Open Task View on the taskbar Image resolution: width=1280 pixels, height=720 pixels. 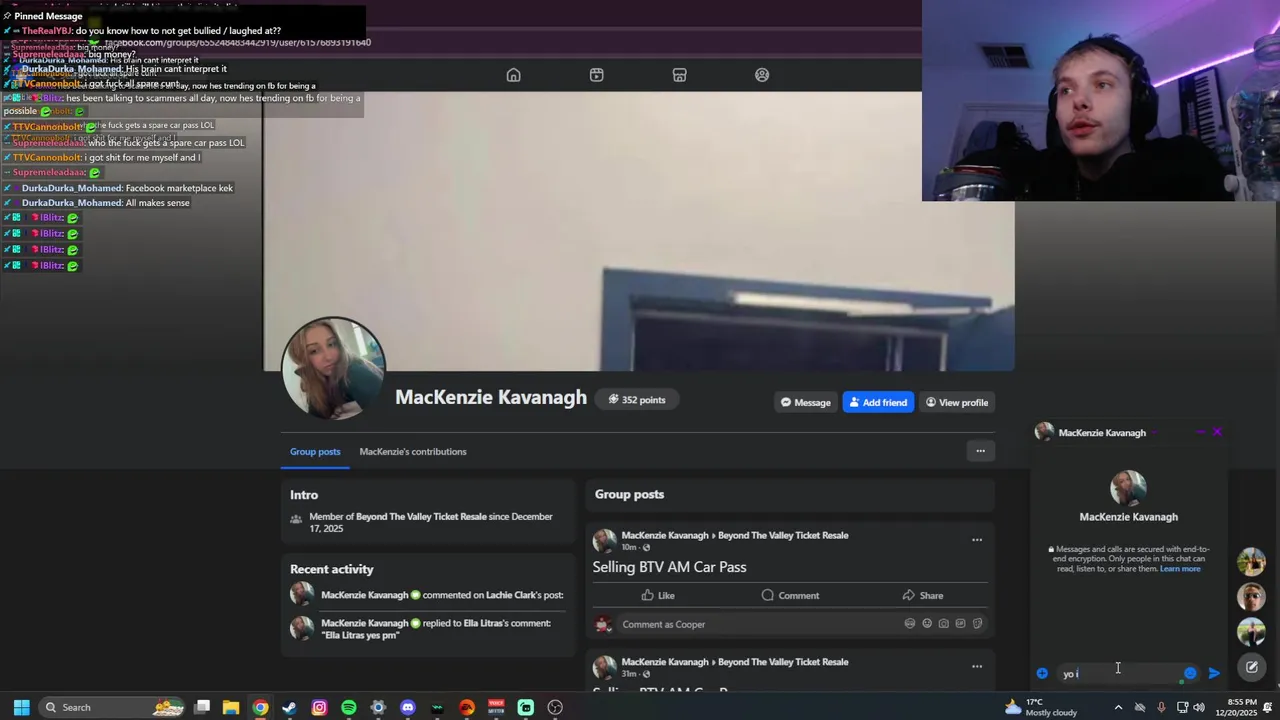[202, 707]
